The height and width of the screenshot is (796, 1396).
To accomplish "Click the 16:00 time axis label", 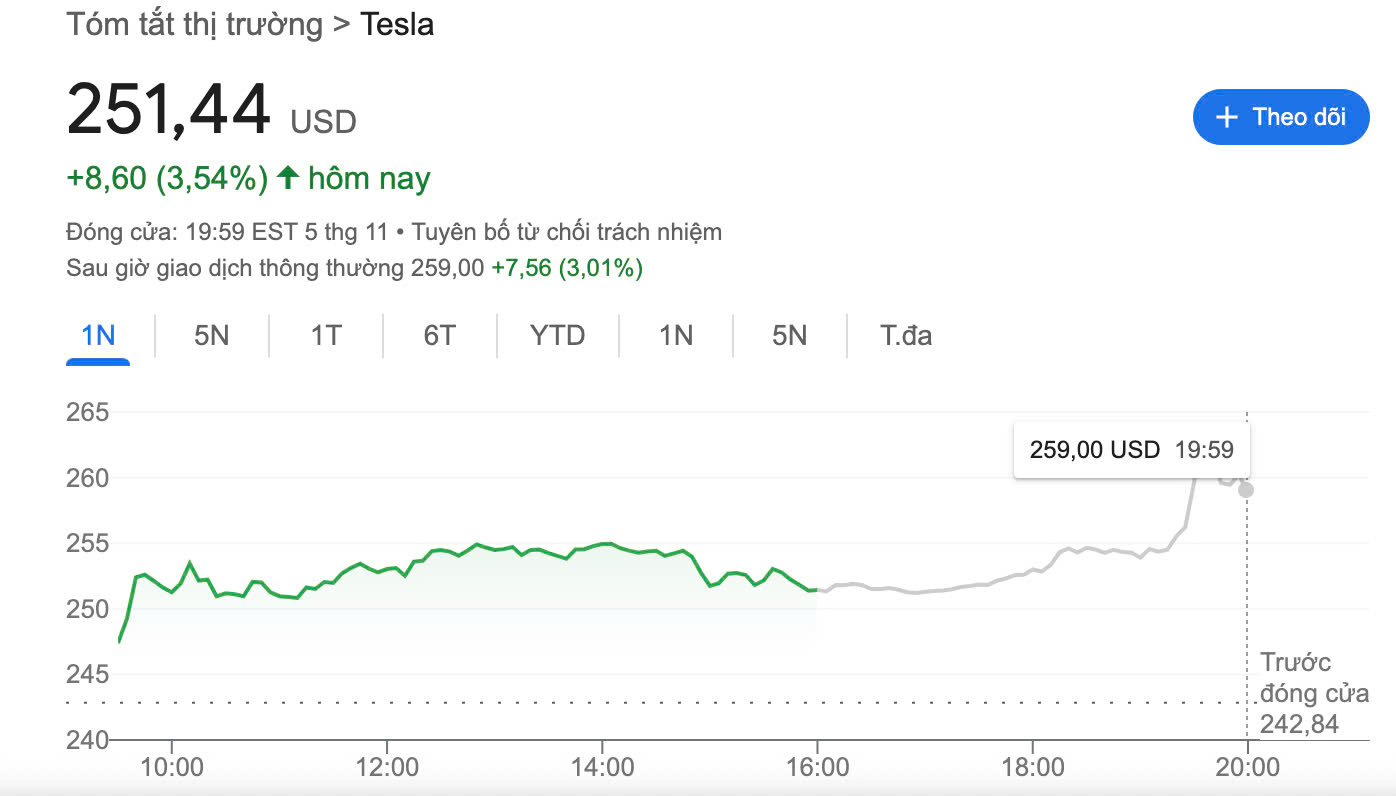I will [x=817, y=768].
